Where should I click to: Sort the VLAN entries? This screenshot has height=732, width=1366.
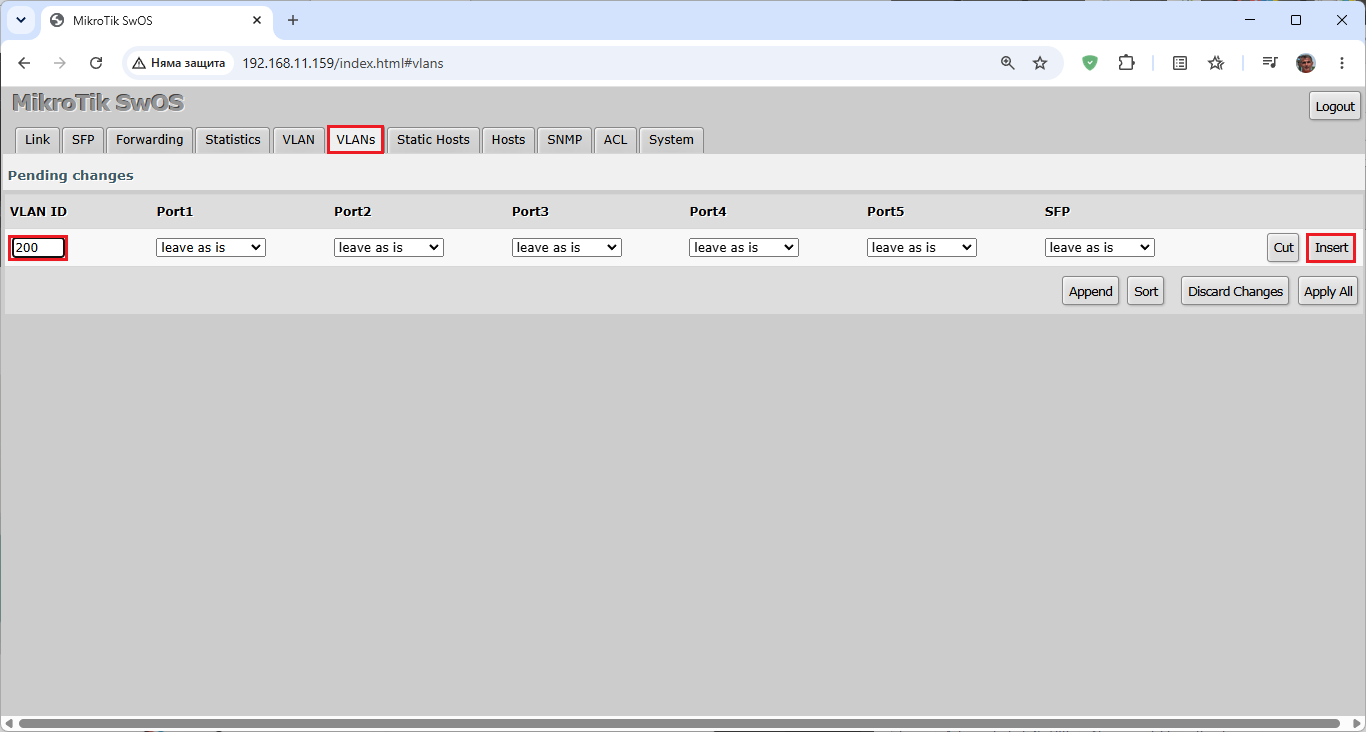(1146, 291)
